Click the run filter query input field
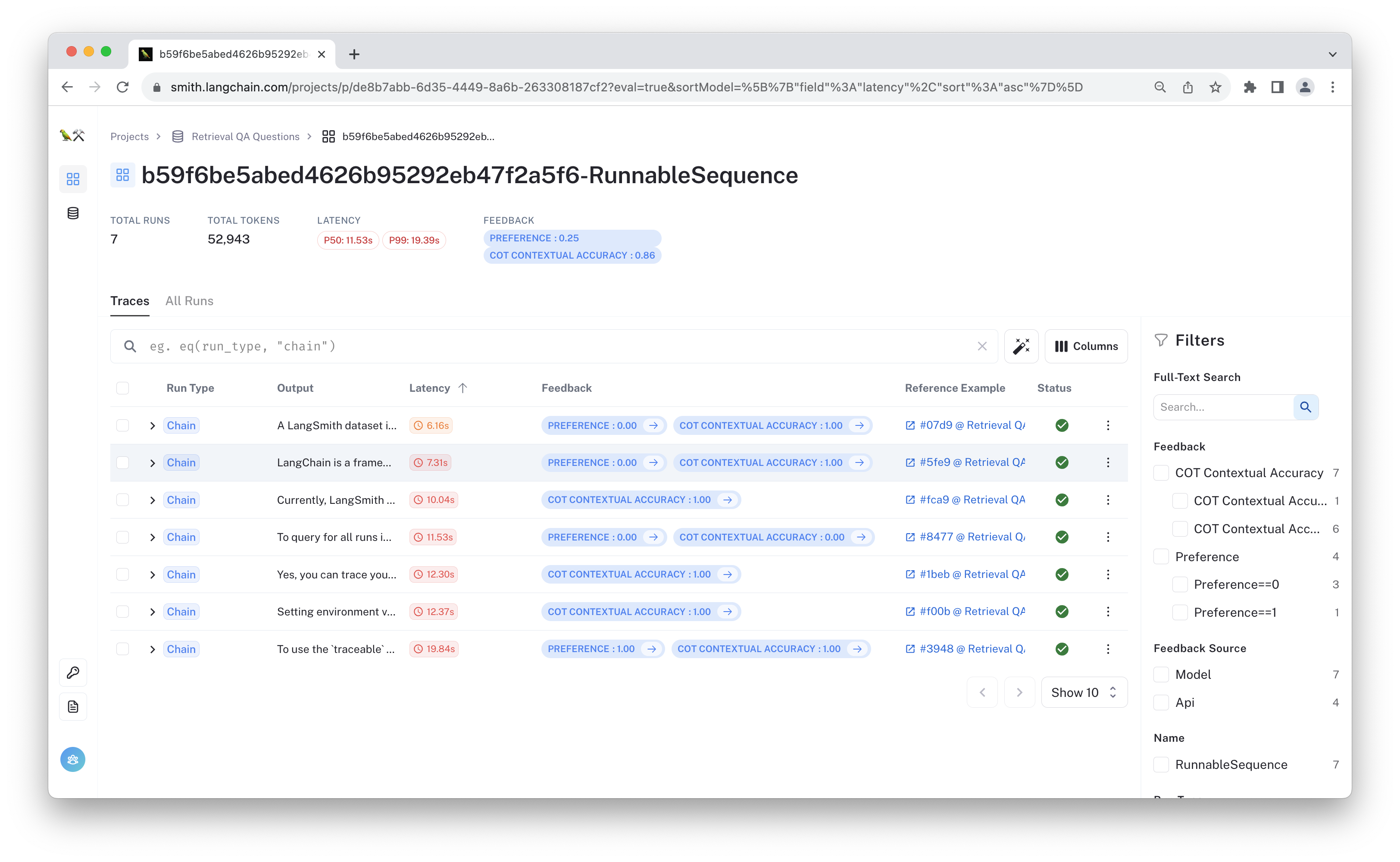This screenshot has height=862, width=1400. point(547,346)
